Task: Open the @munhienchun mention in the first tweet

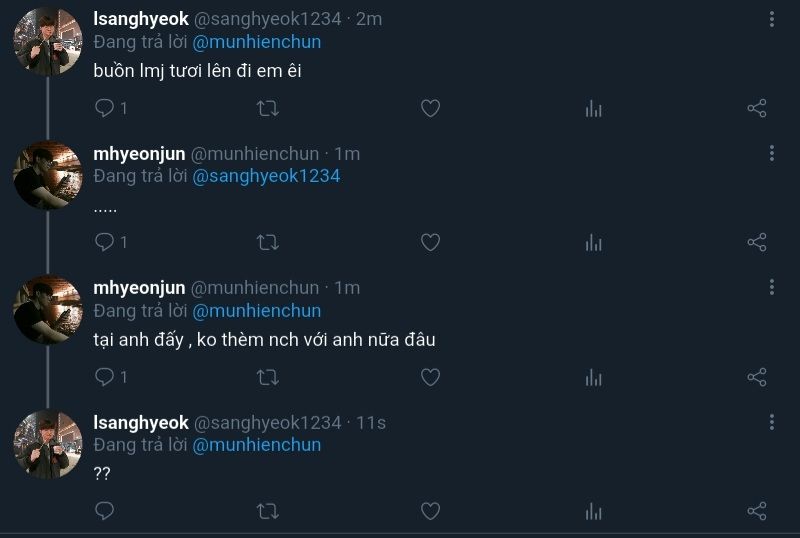Action: click(256, 42)
